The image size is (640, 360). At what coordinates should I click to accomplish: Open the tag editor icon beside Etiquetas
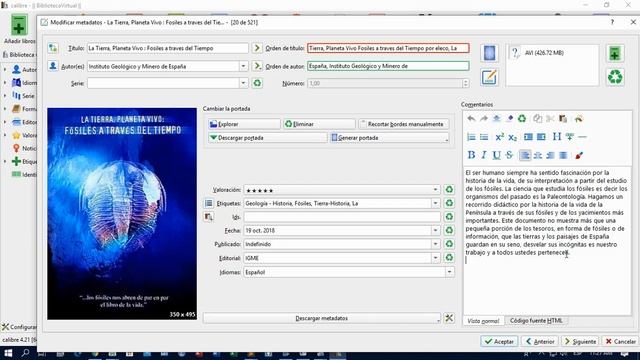[209, 203]
